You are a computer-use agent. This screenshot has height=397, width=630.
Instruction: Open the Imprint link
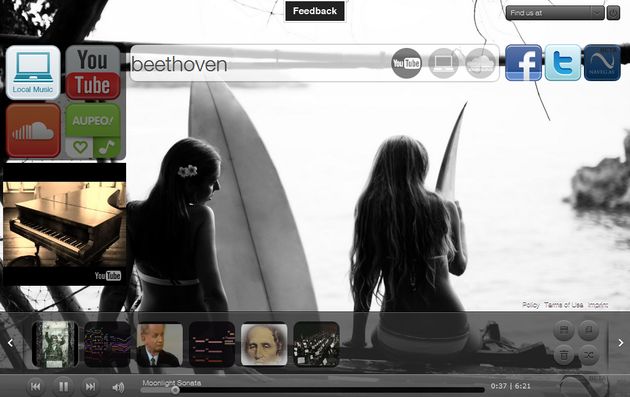[x=598, y=305]
